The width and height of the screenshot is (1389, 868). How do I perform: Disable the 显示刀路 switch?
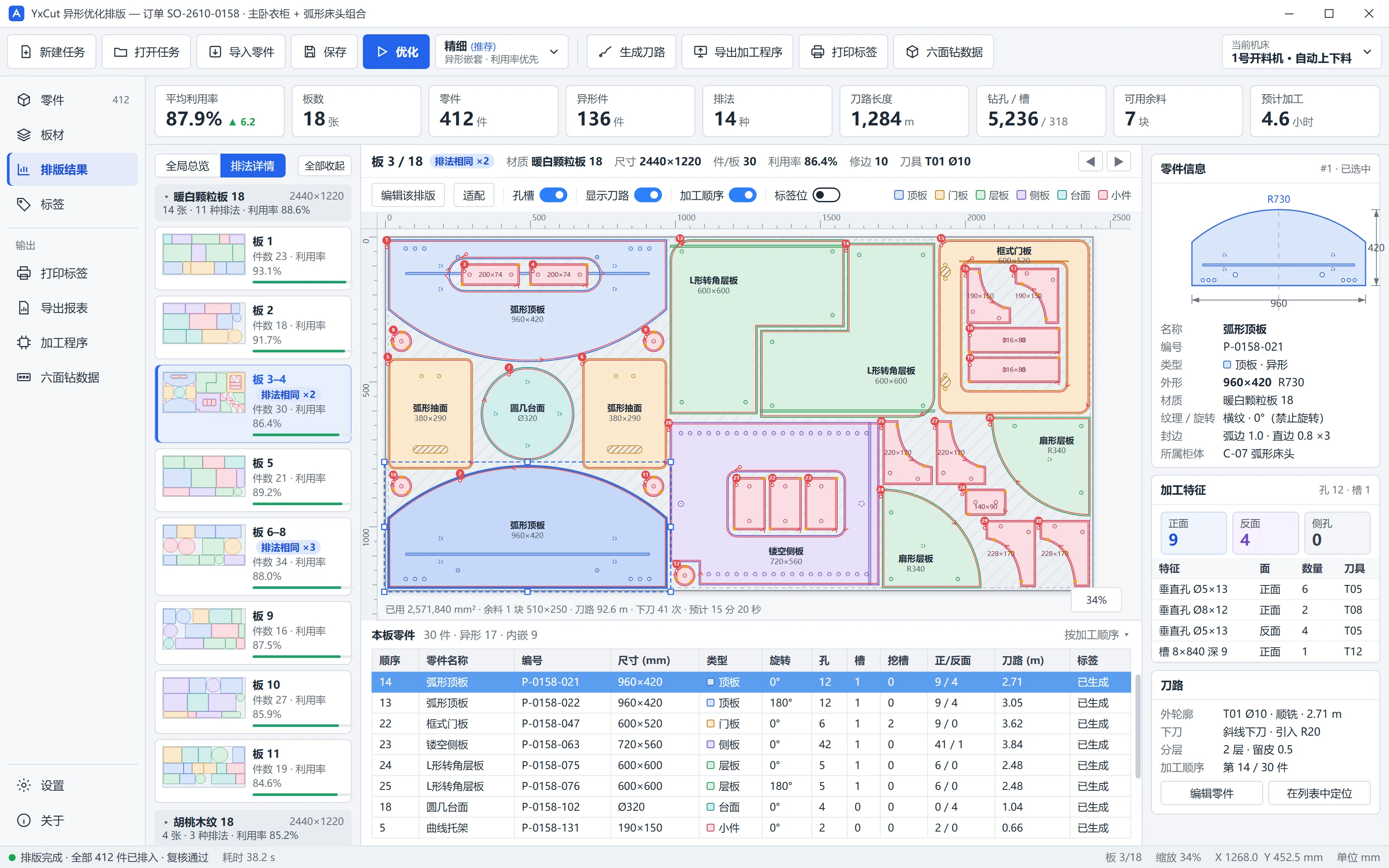[x=648, y=195]
